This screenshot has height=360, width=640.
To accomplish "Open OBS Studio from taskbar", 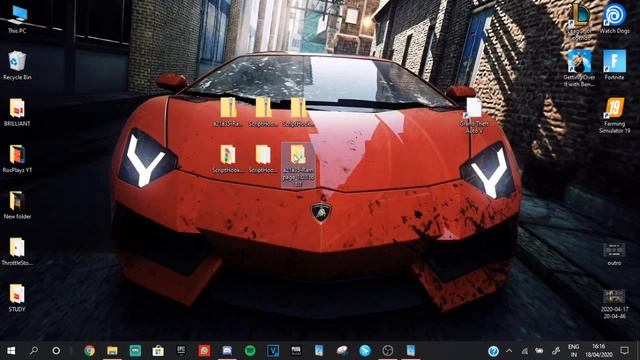I will (388, 350).
